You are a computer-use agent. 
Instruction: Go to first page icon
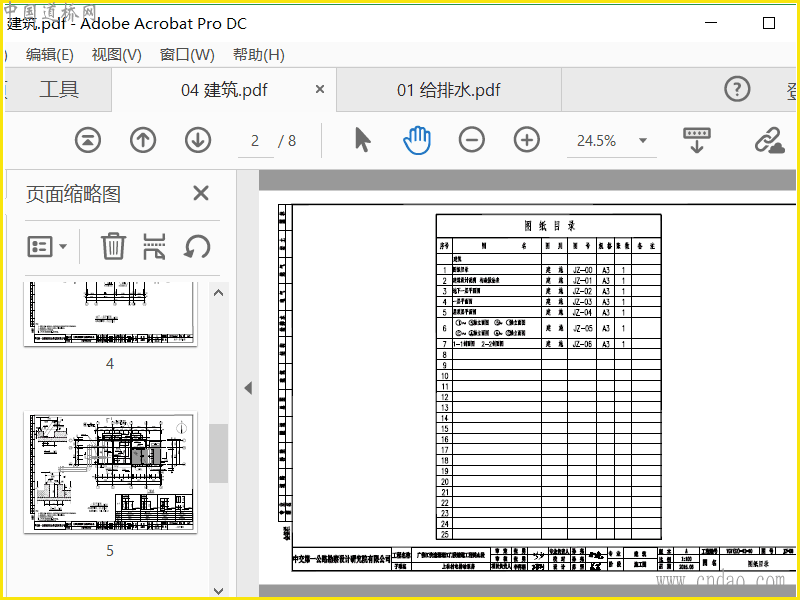tap(88, 140)
